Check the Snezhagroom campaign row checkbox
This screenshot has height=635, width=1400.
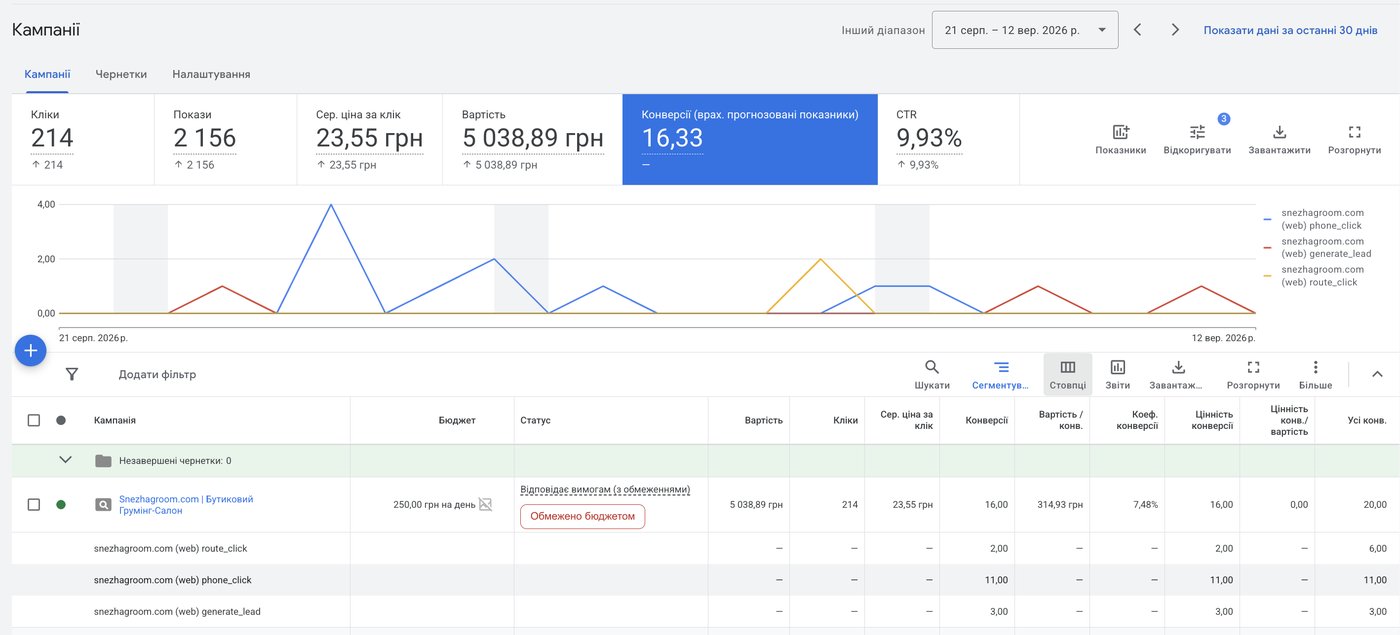point(34,505)
